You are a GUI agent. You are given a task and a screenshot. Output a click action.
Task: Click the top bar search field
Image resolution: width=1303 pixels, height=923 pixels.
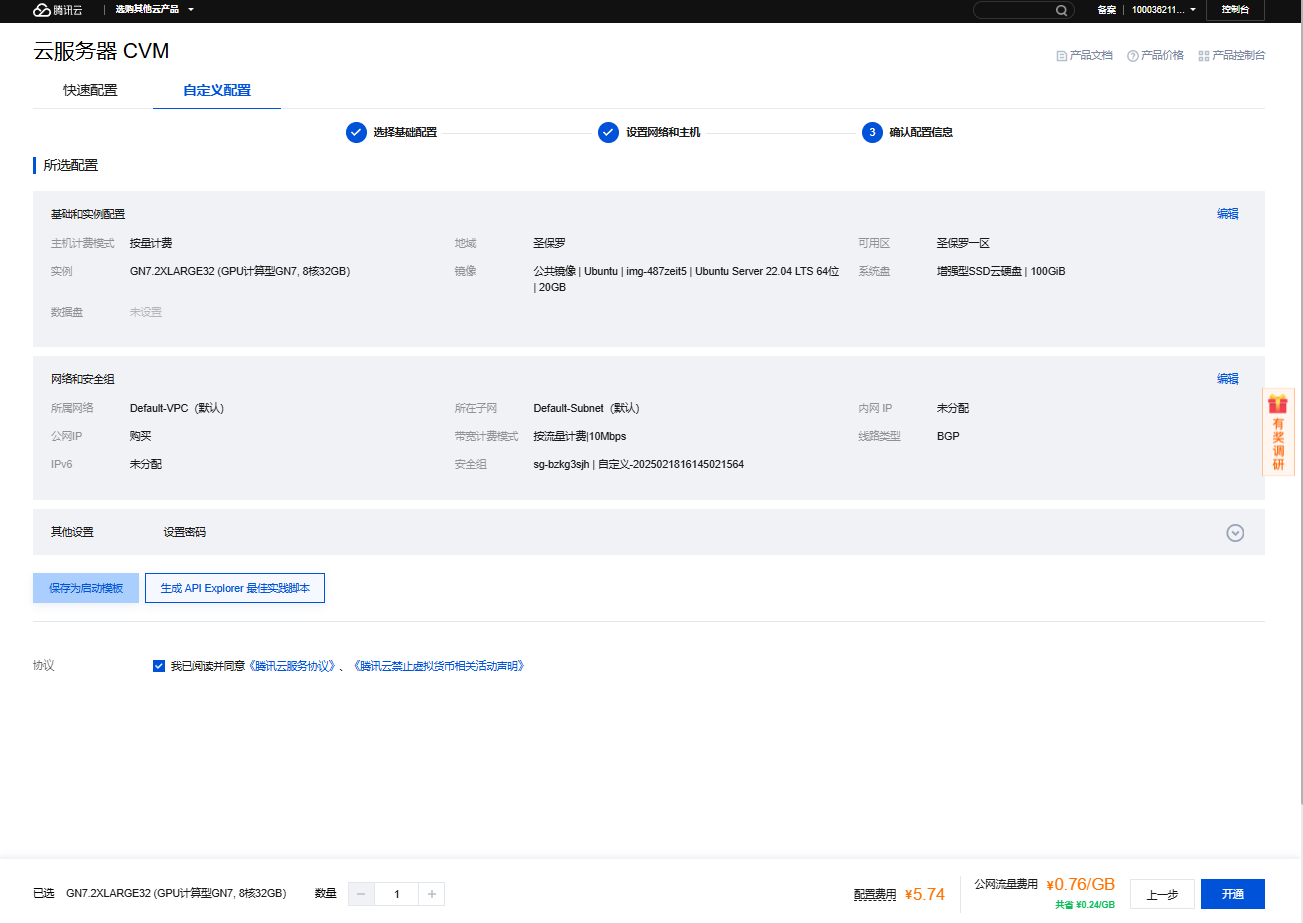coord(1022,10)
